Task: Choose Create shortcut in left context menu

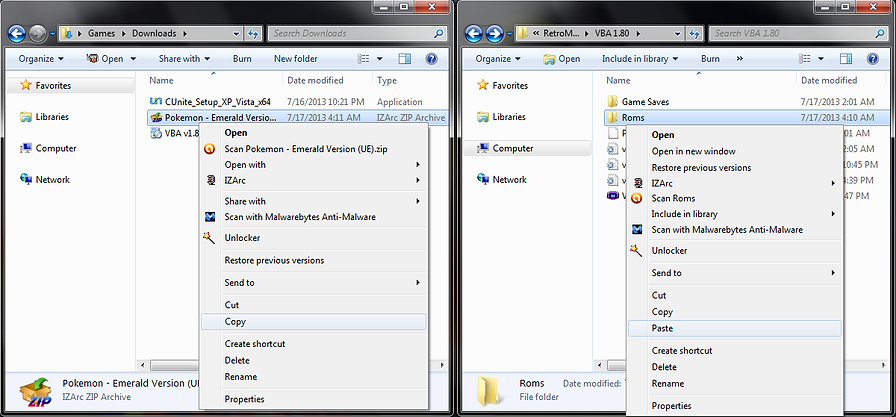Action: coord(314,344)
